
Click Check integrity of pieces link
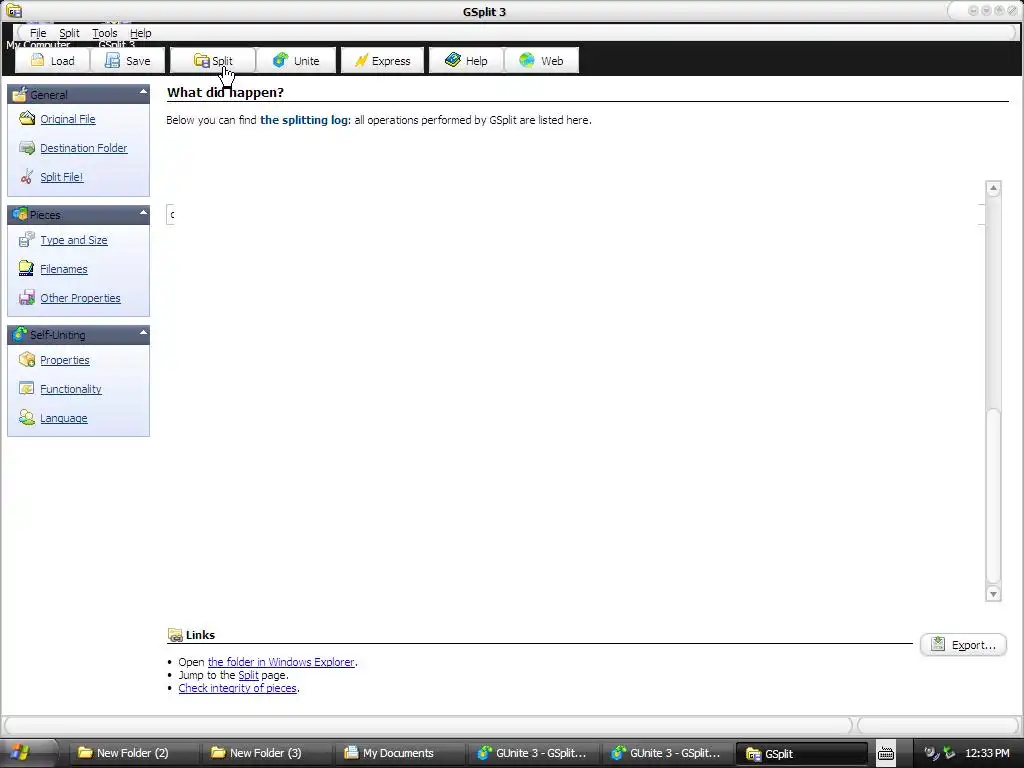point(238,688)
